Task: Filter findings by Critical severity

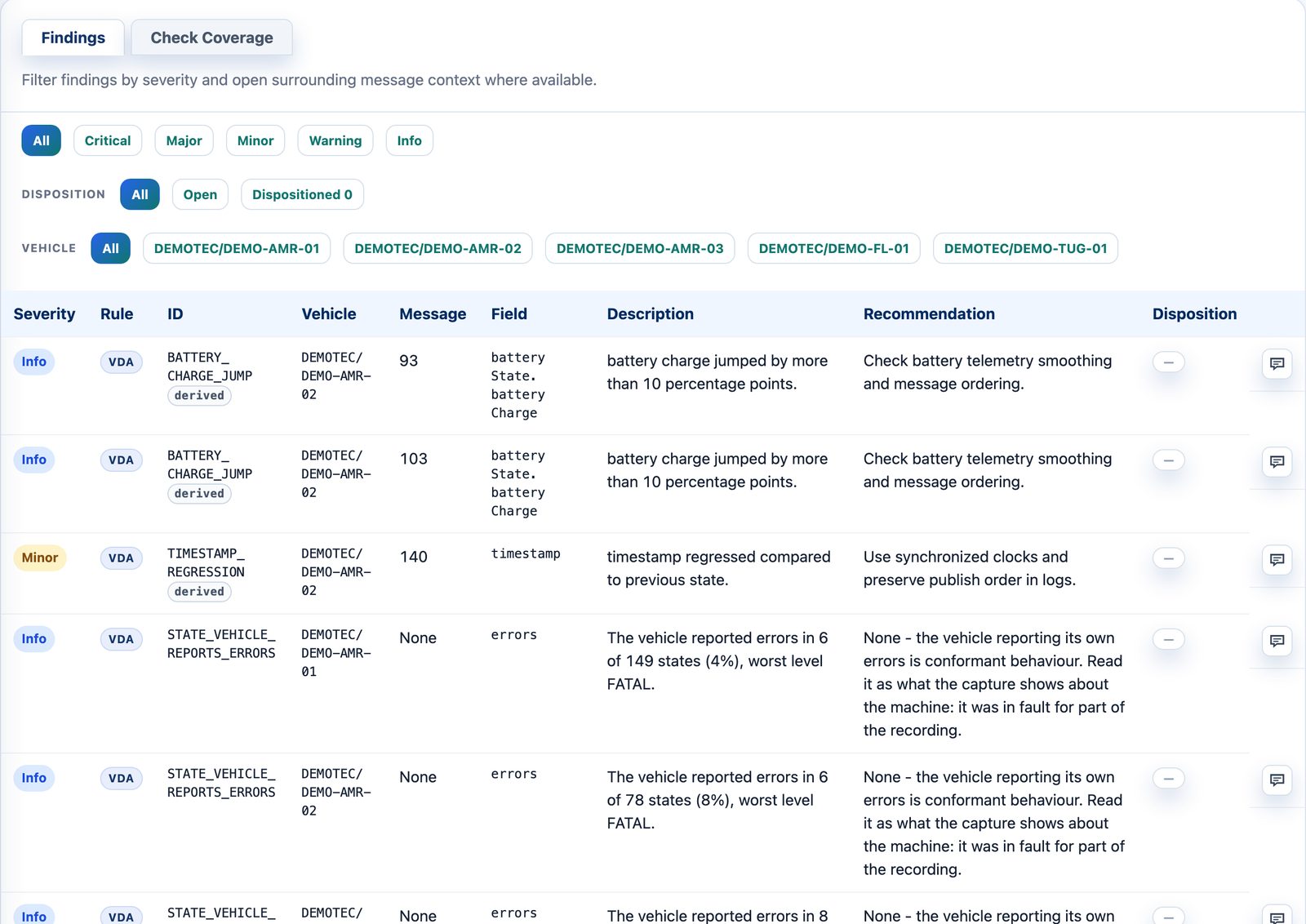Action: 108,140
